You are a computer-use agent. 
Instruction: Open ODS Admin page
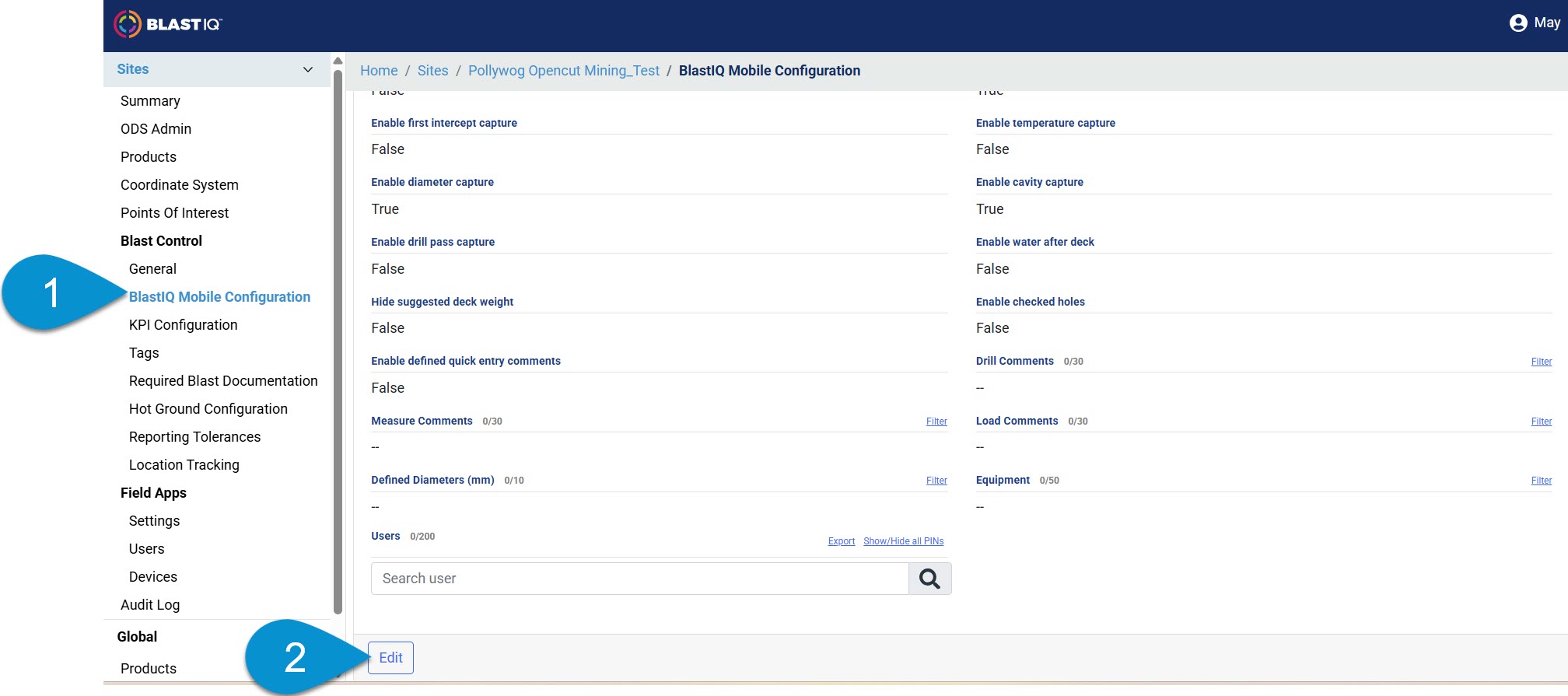click(x=156, y=129)
